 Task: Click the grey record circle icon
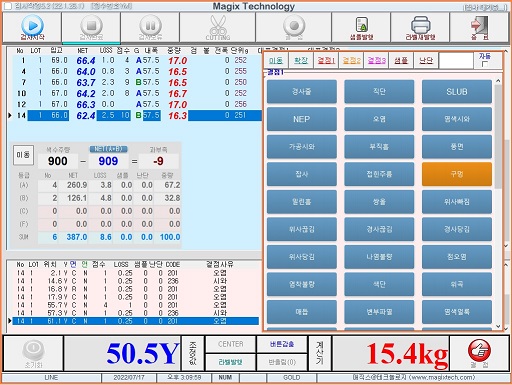[294, 25]
